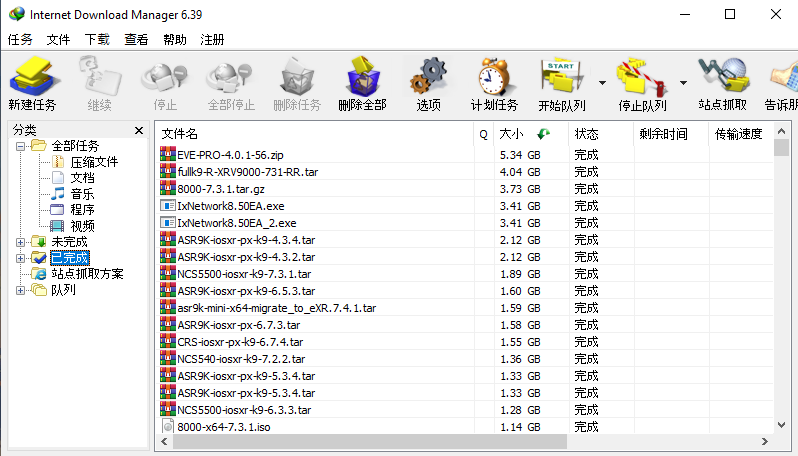Image resolution: width=798 pixels, height=456 pixels.
Task: Expand the 队列 tree node
Action: pyautogui.click(x=21, y=290)
